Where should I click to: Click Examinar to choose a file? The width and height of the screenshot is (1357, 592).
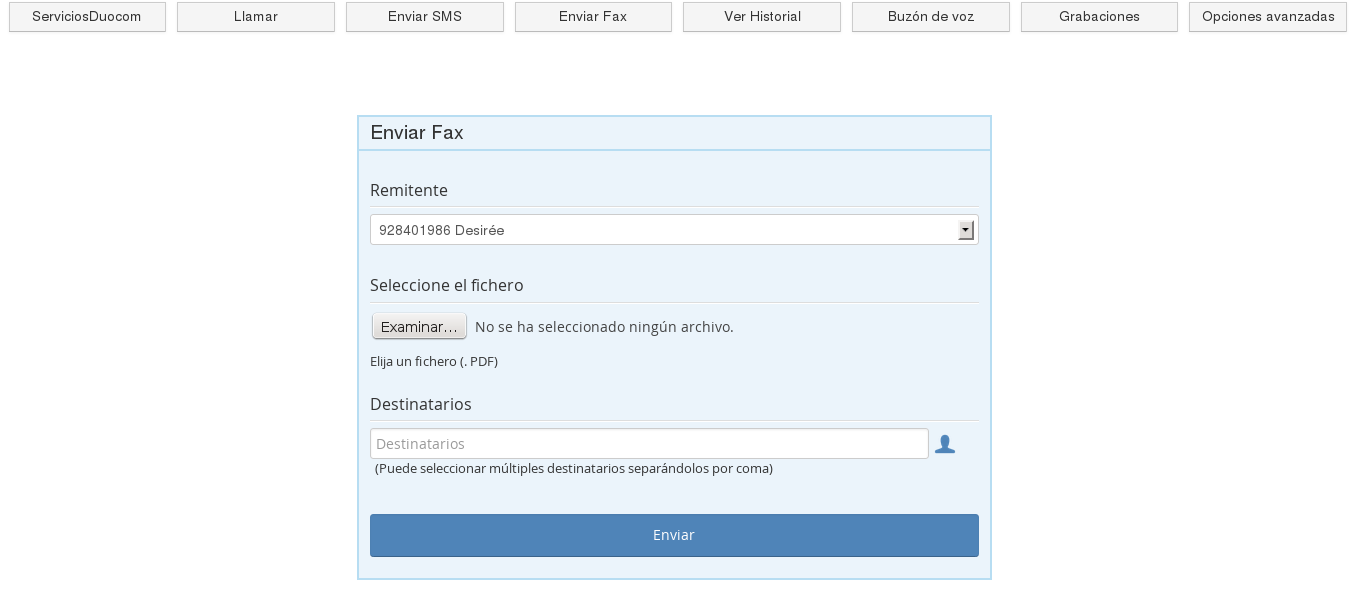tap(419, 326)
